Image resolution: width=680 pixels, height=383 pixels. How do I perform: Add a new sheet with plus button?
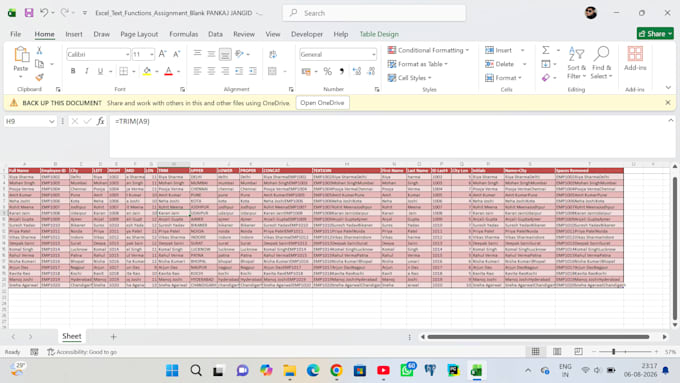[x=113, y=337]
